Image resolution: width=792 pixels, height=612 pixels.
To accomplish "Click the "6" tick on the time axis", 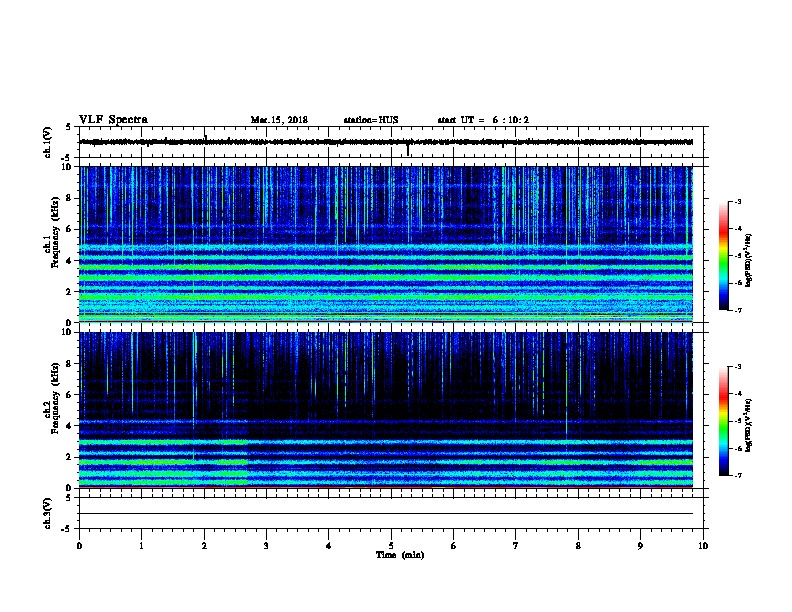I will click(454, 546).
